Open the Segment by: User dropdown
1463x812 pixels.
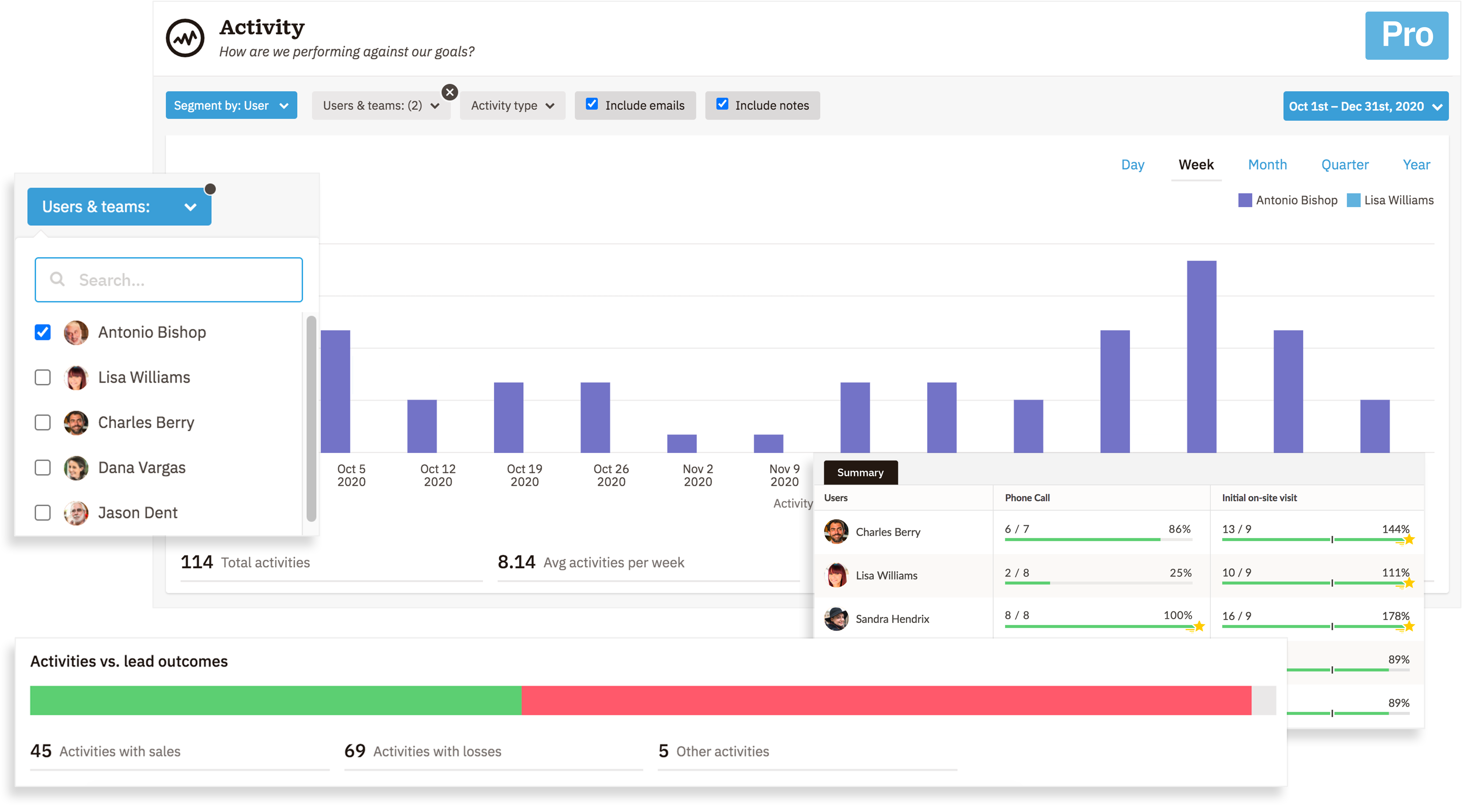[231, 106]
